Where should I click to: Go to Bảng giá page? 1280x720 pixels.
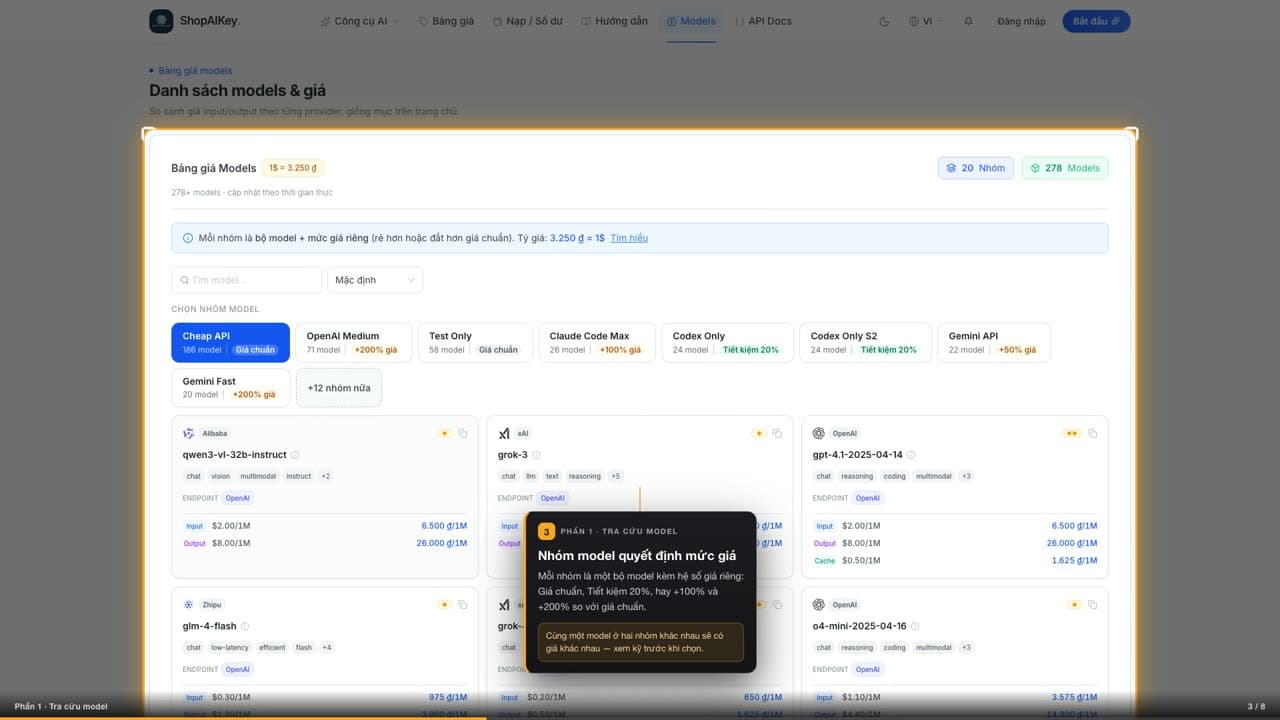pyautogui.click(x=446, y=21)
